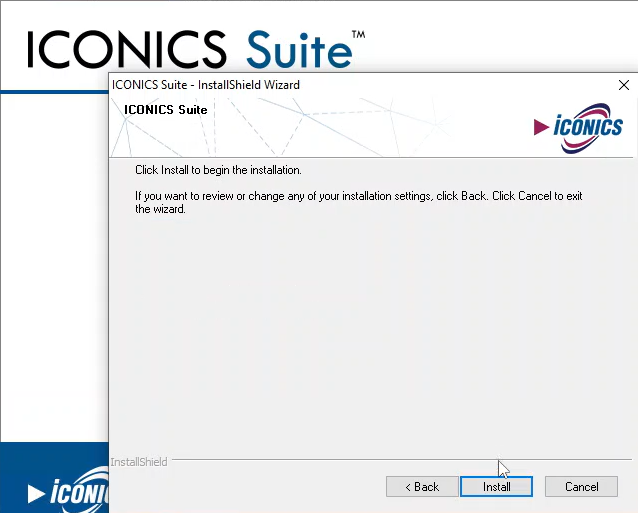
Task: Click the review or change settings paragraph
Action: 358,202
